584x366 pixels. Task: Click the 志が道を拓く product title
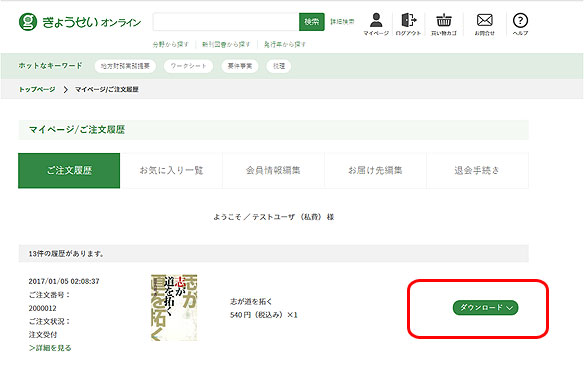tap(251, 301)
